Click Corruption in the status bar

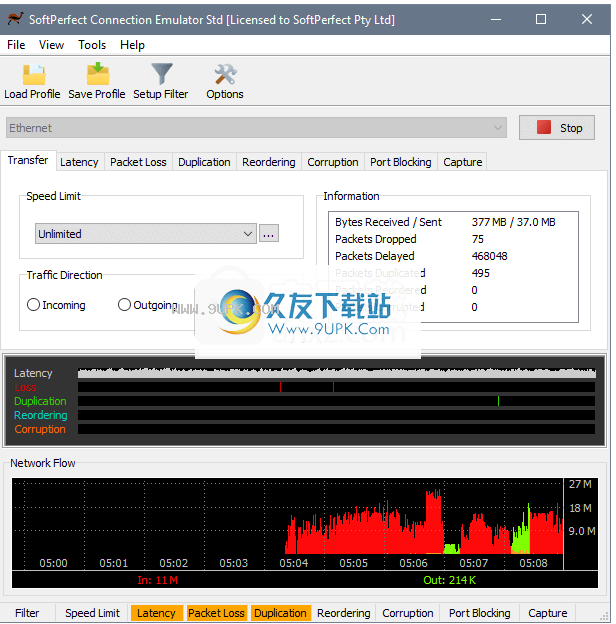point(408,613)
